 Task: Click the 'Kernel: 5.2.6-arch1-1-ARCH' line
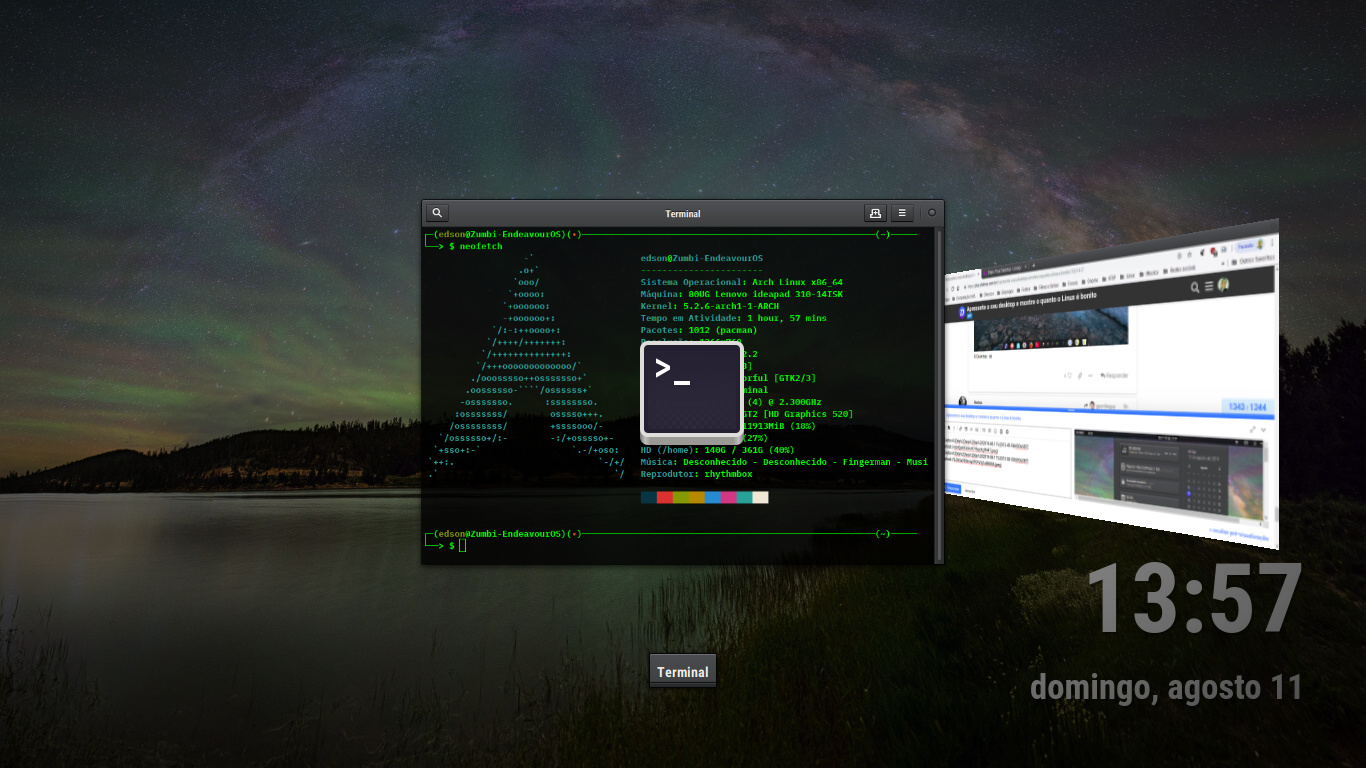(709, 306)
